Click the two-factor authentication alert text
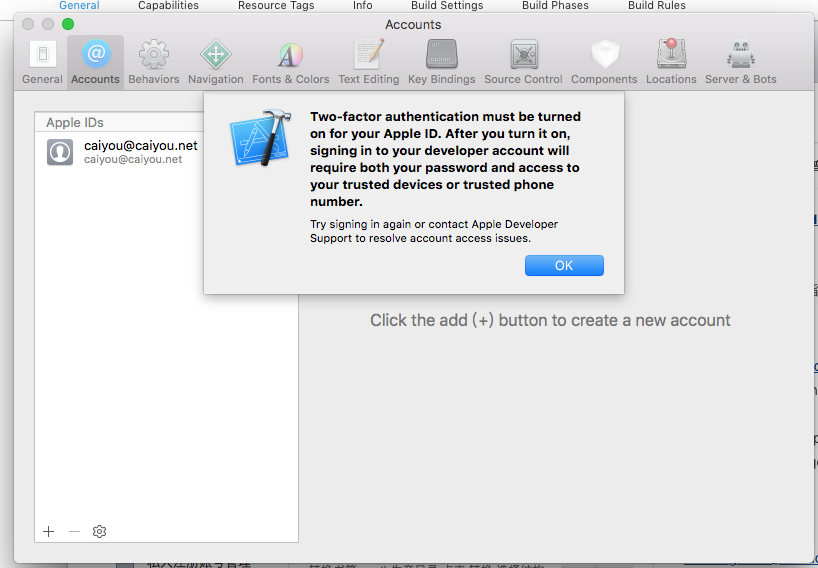The height and width of the screenshot is (568, 818). (445, 159)
